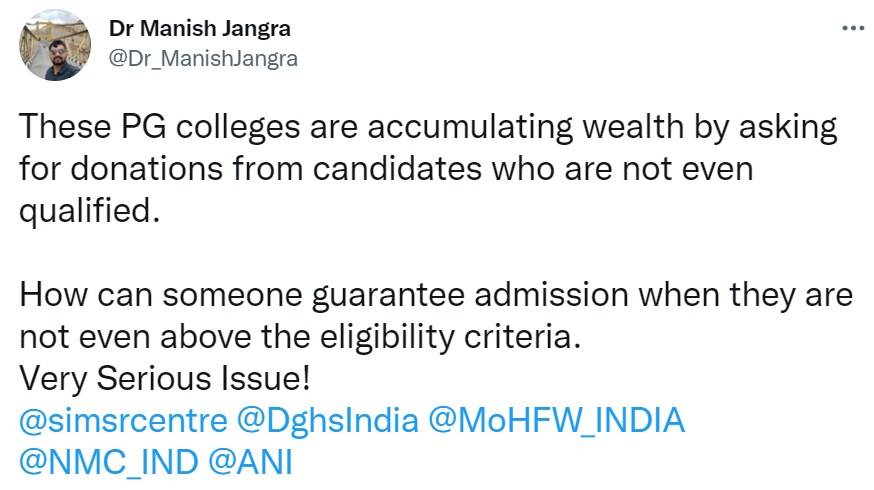Screen dimensions: 874x490
Task: Click the @Dr_ManishJangra handle
Action: coord(202,58)
